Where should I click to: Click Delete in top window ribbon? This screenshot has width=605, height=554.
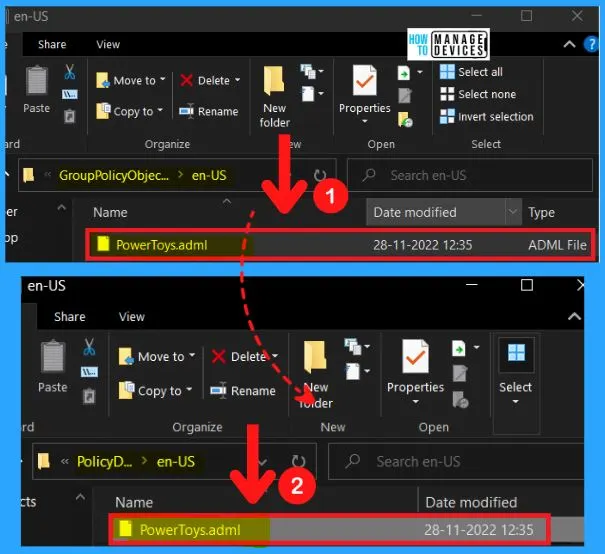210,80
